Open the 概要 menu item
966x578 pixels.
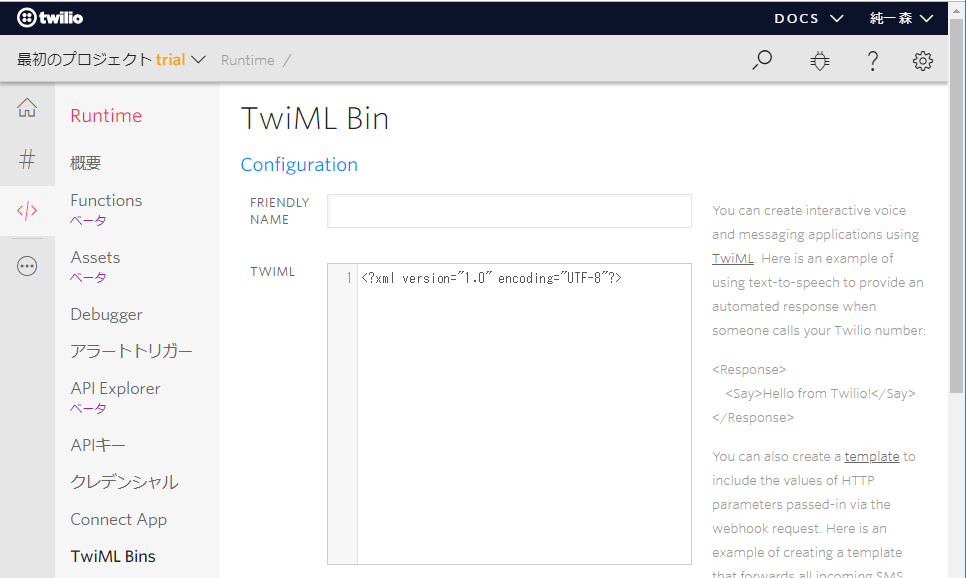86,163
